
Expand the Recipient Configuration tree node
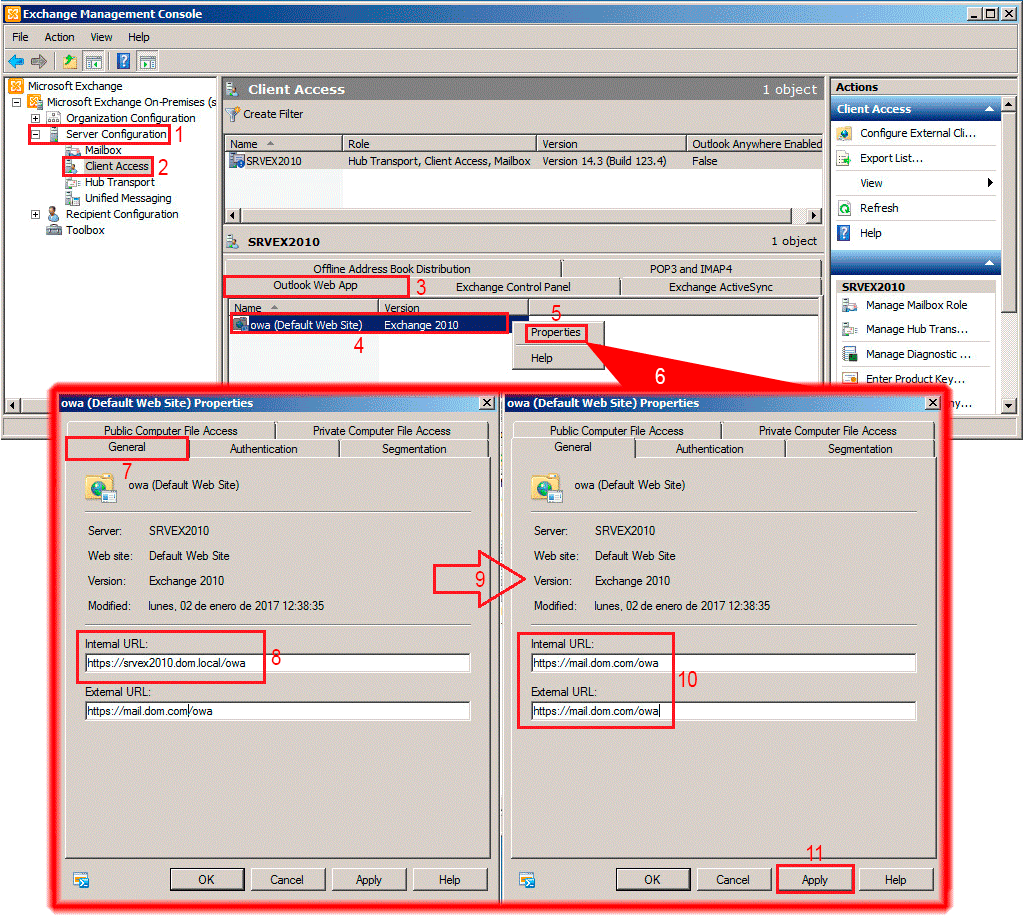pyautogui.click(x=35, y=214)
